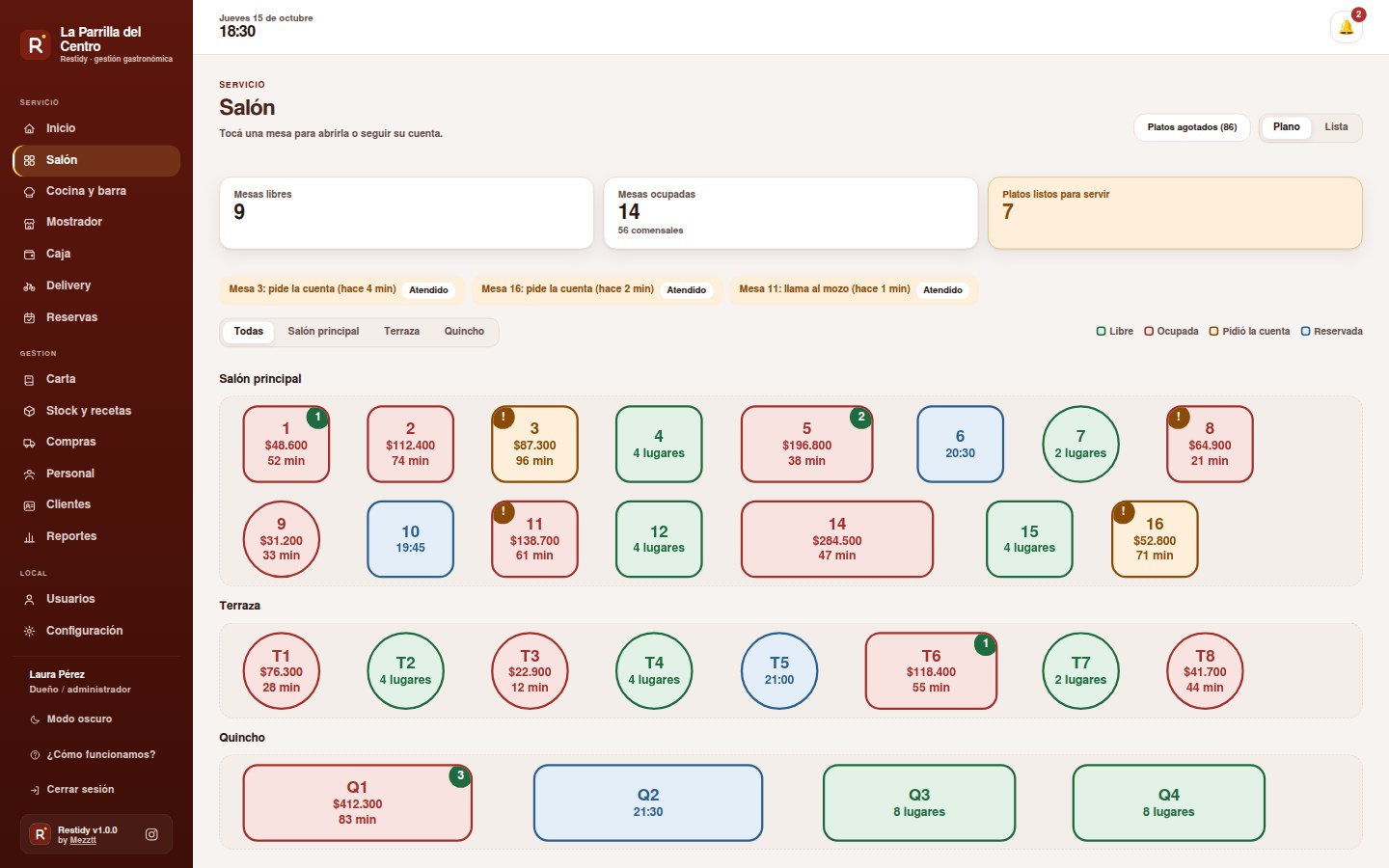Screen dimensions: 1389x868
Task: Open table Q1 in Quincho
Action: [x=357, y=803]
